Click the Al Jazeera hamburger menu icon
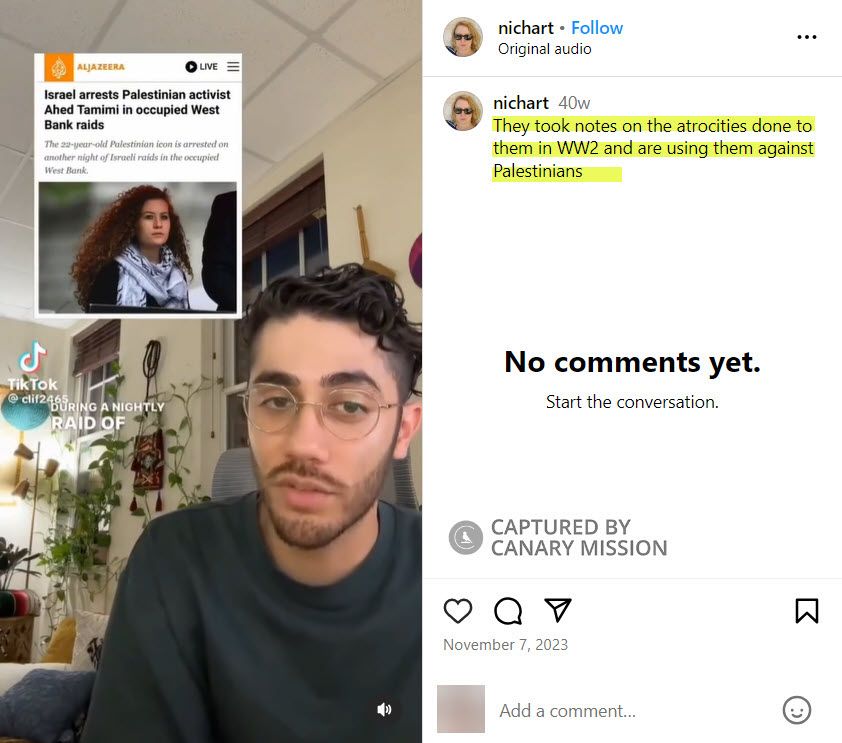 (233, 67)
